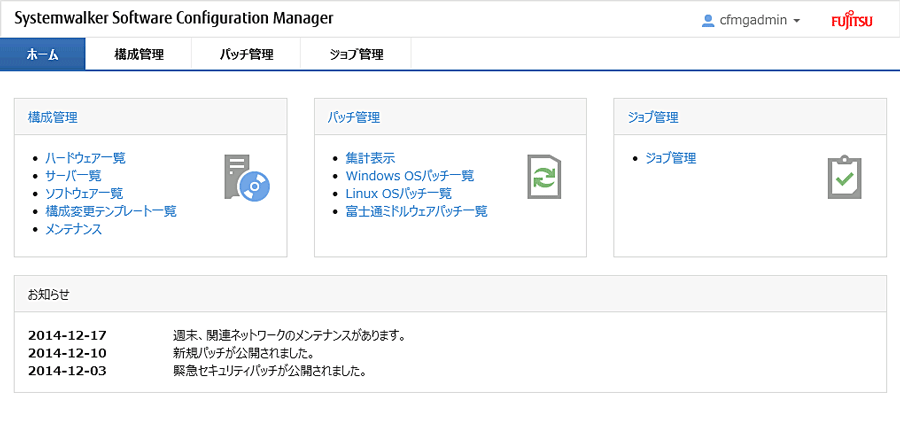Screen dimensions: 900x427
Task: Open the Linux OSパッチ一覧 link
Action: 398,193
